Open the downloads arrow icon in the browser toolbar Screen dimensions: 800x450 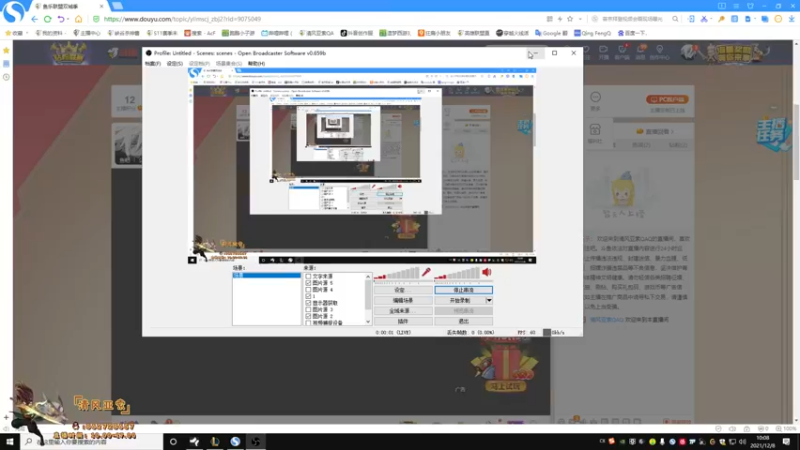click(791, 19)
